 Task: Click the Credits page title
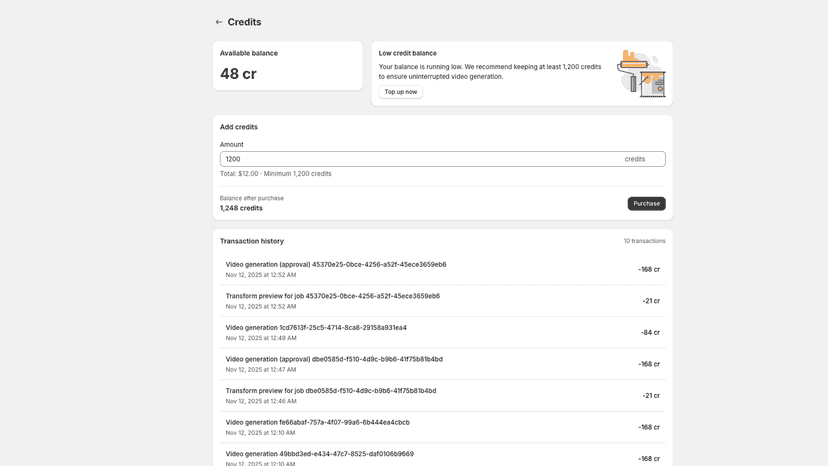click(244, 22)
